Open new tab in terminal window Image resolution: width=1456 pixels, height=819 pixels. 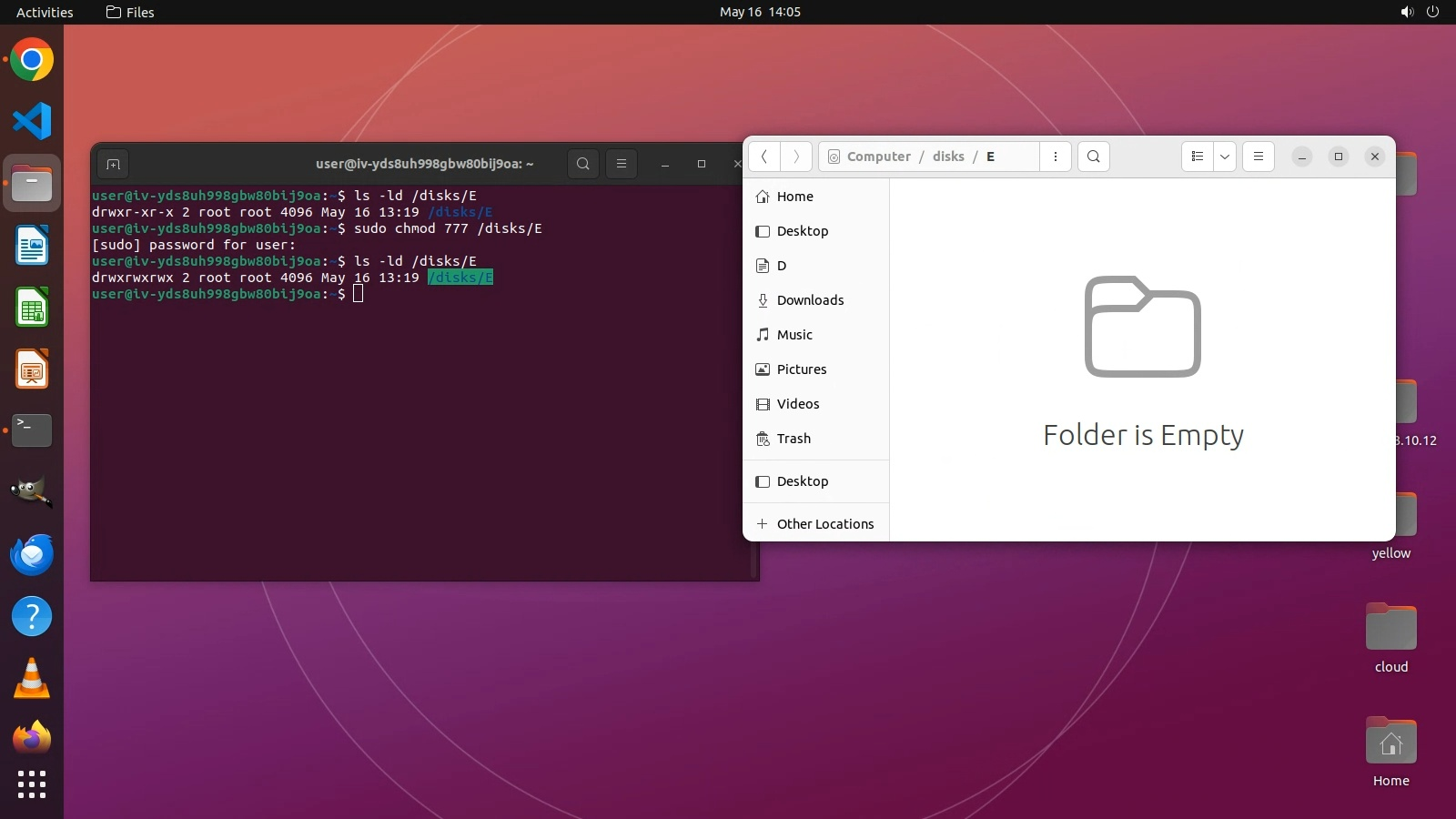click(113, 164)
